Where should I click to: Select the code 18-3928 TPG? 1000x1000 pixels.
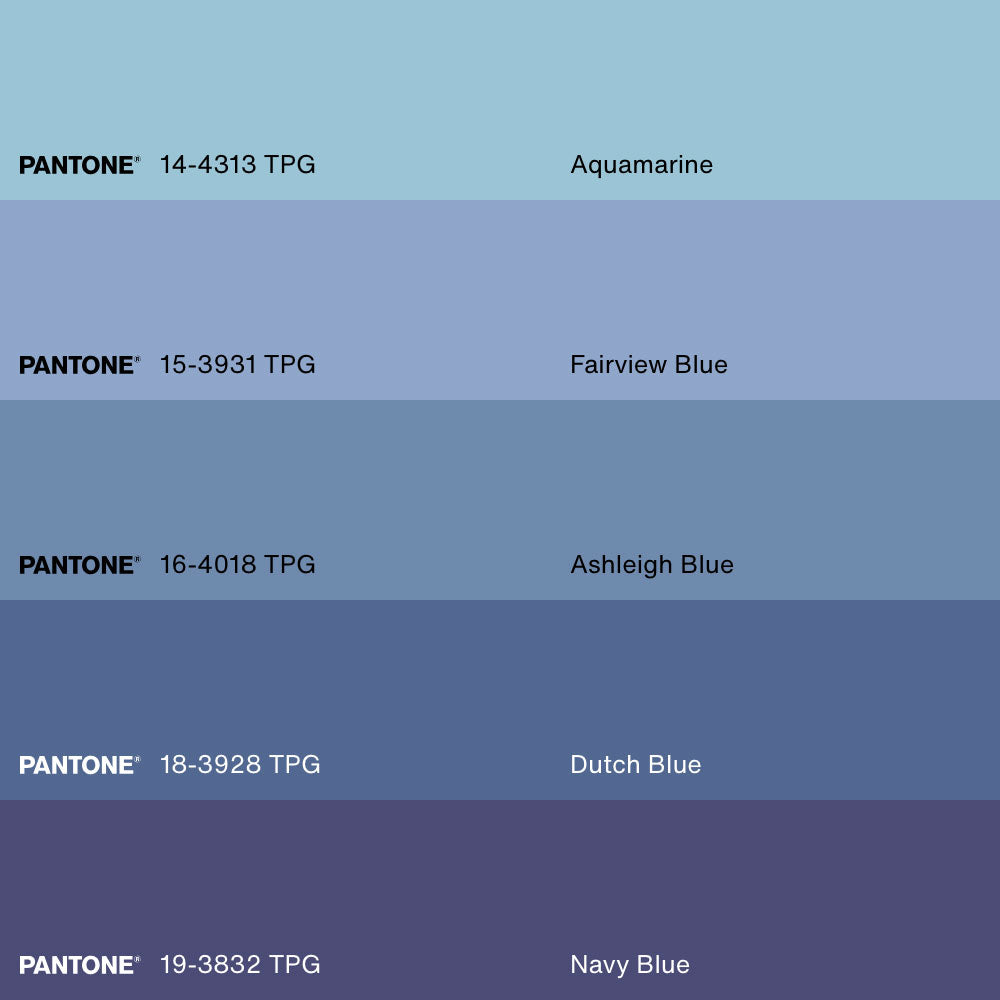240,765
